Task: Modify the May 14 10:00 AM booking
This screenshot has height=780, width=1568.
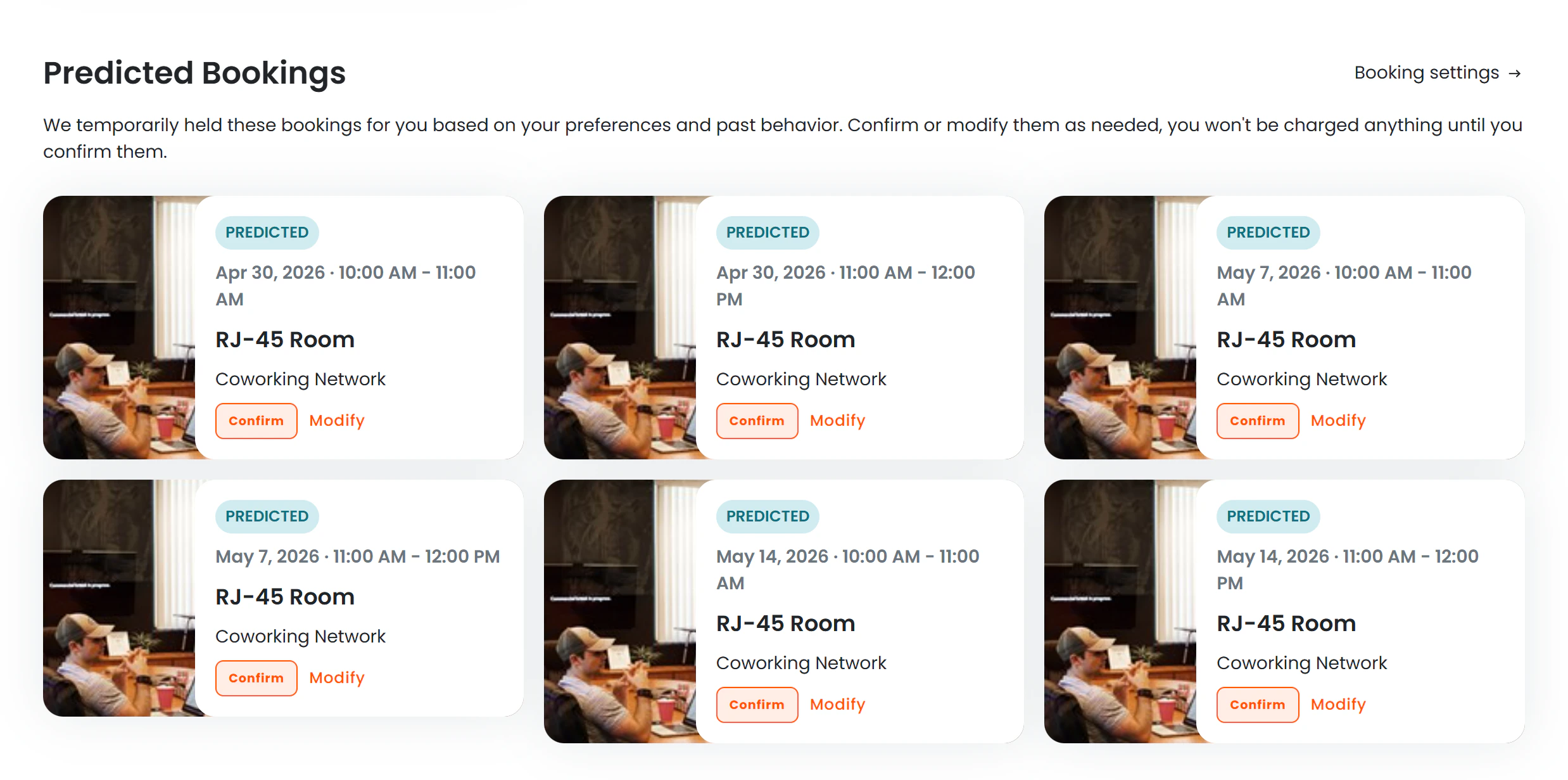Action: [x=837, y=704]
